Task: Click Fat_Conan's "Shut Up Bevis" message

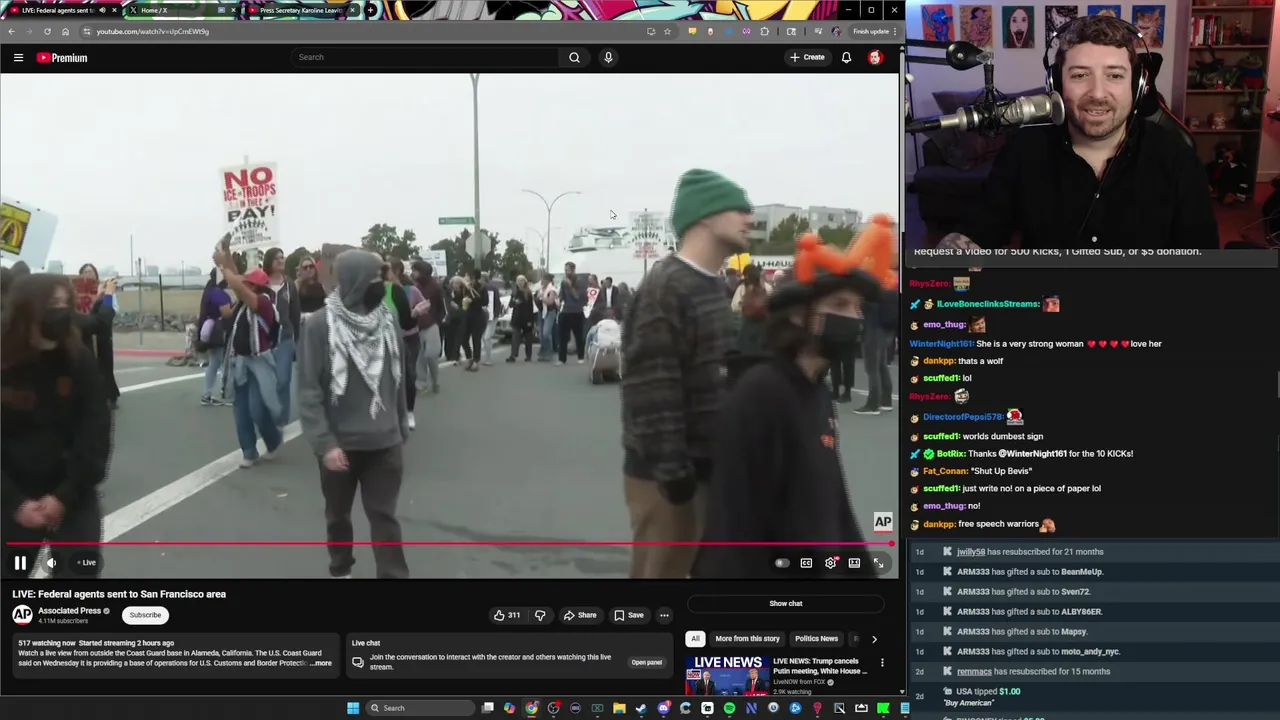Action: 1001,471
